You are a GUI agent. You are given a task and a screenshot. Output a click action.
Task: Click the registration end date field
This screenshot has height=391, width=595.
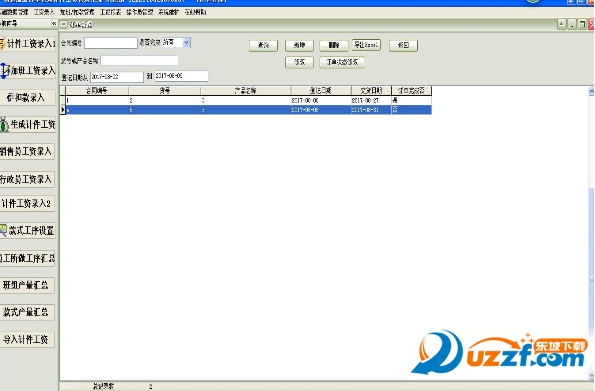pos(181,76)
